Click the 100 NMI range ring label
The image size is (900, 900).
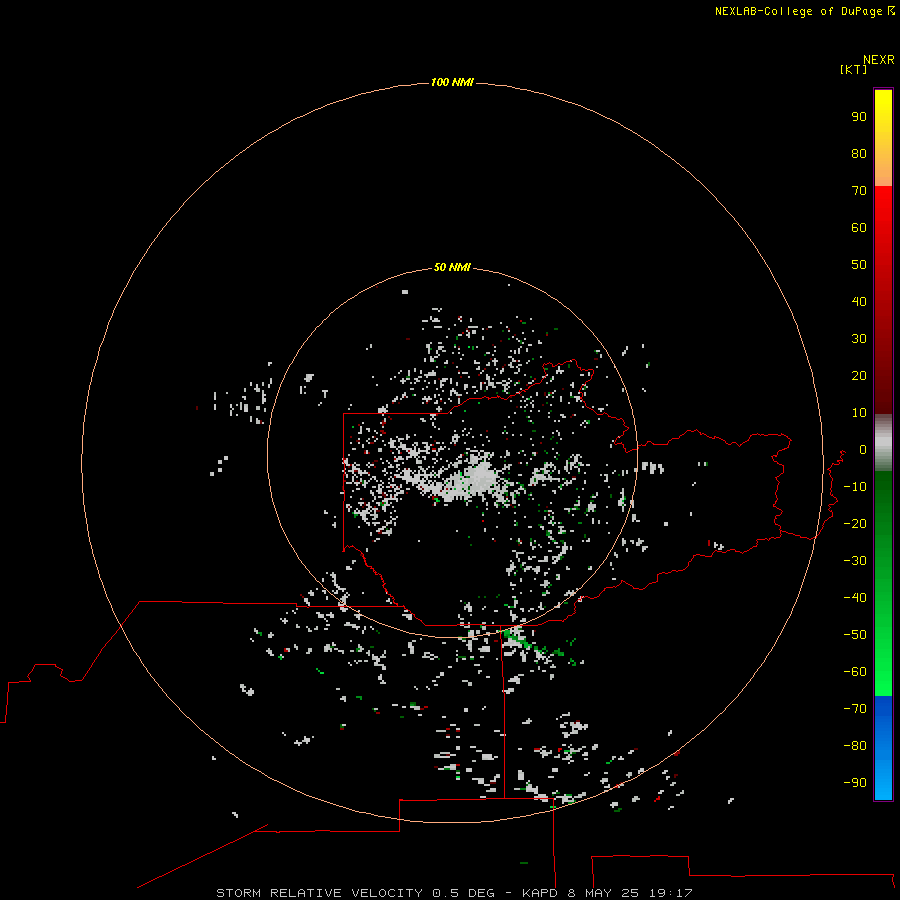(x=452, y=82)
